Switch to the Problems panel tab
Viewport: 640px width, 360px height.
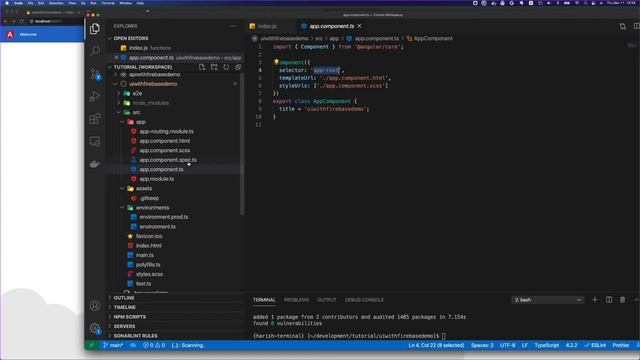click(296, 300)
